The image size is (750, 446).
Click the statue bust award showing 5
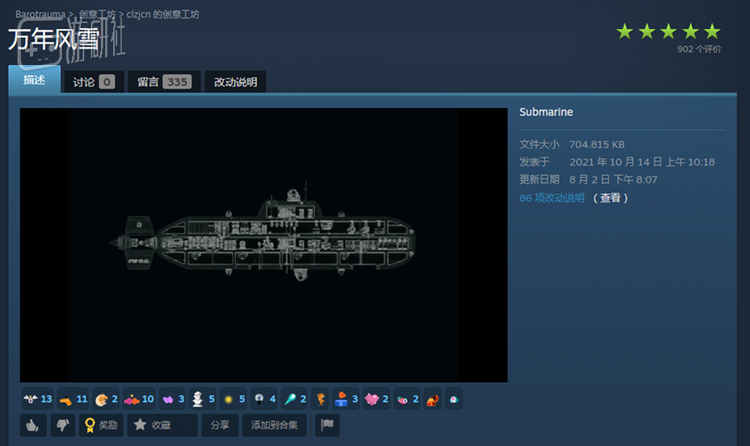[203, 399]
